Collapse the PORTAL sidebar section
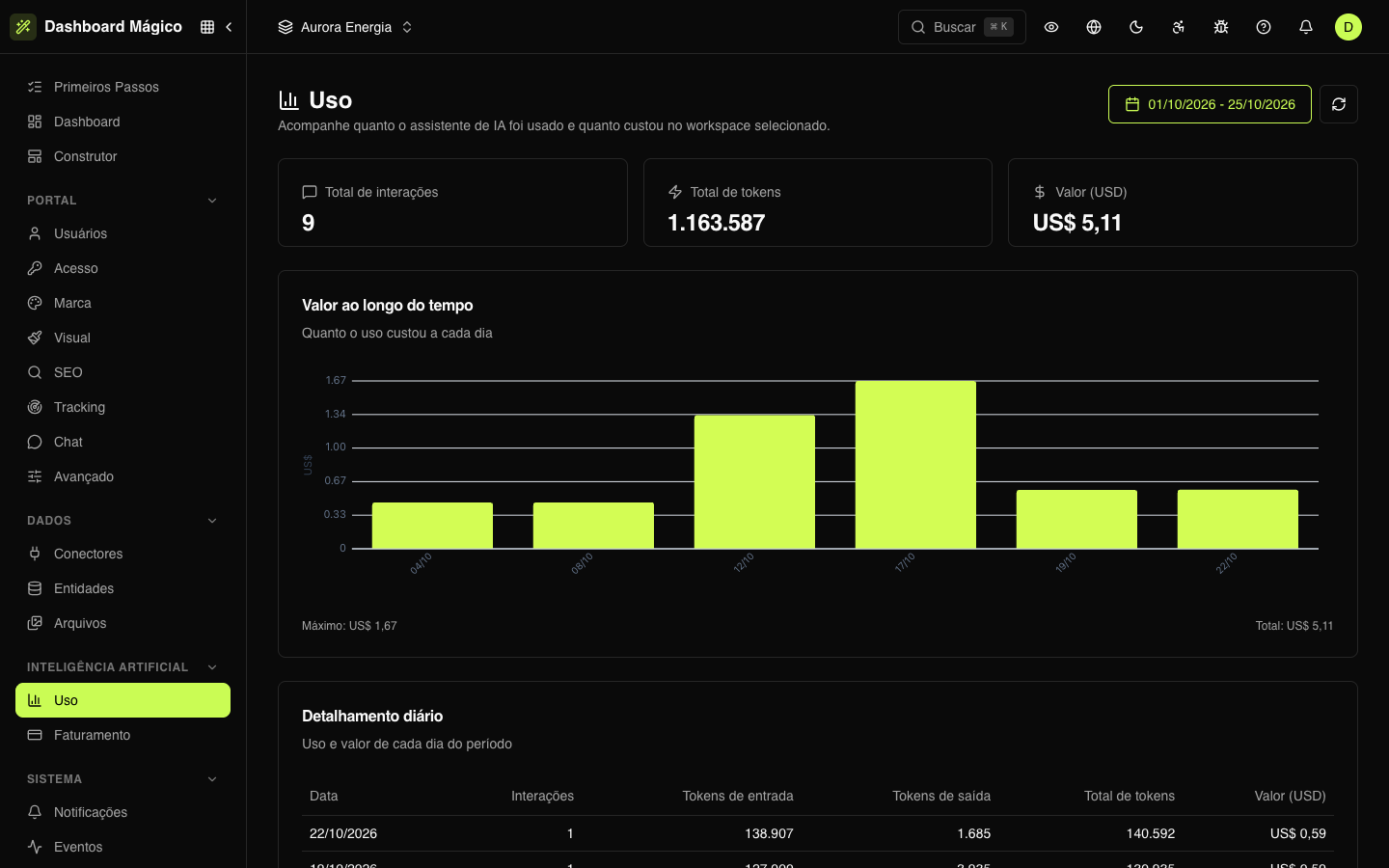This screenshot has height=868, width=1389. [x=212, y=201]
